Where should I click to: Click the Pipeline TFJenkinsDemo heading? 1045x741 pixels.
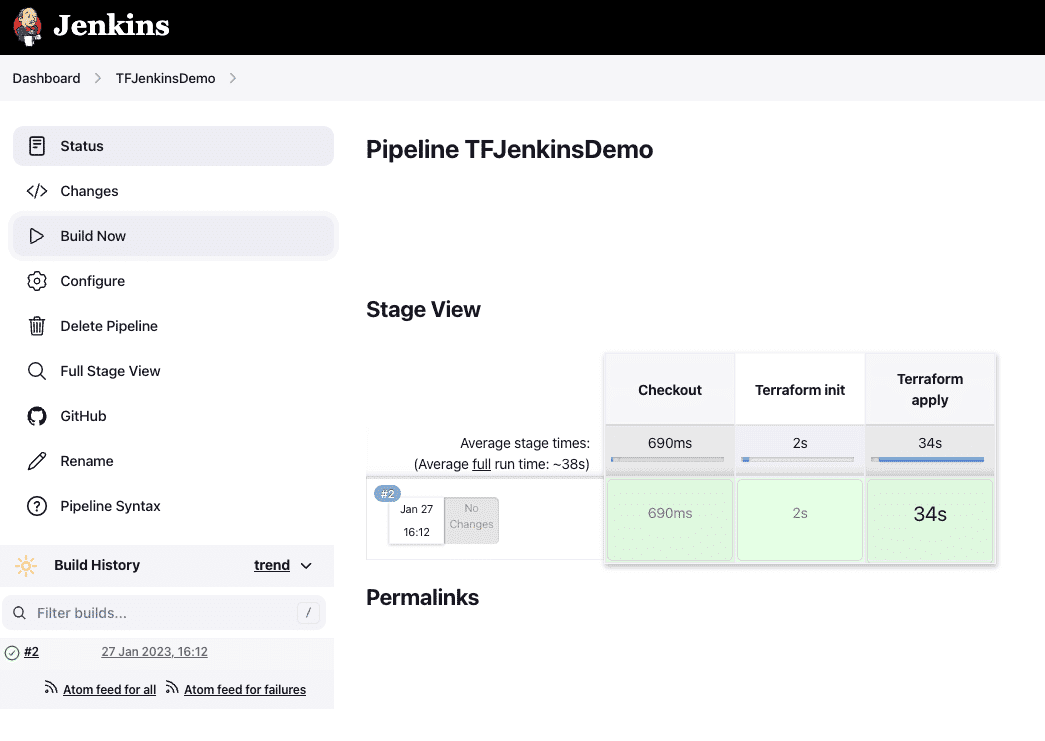[509, 150]
